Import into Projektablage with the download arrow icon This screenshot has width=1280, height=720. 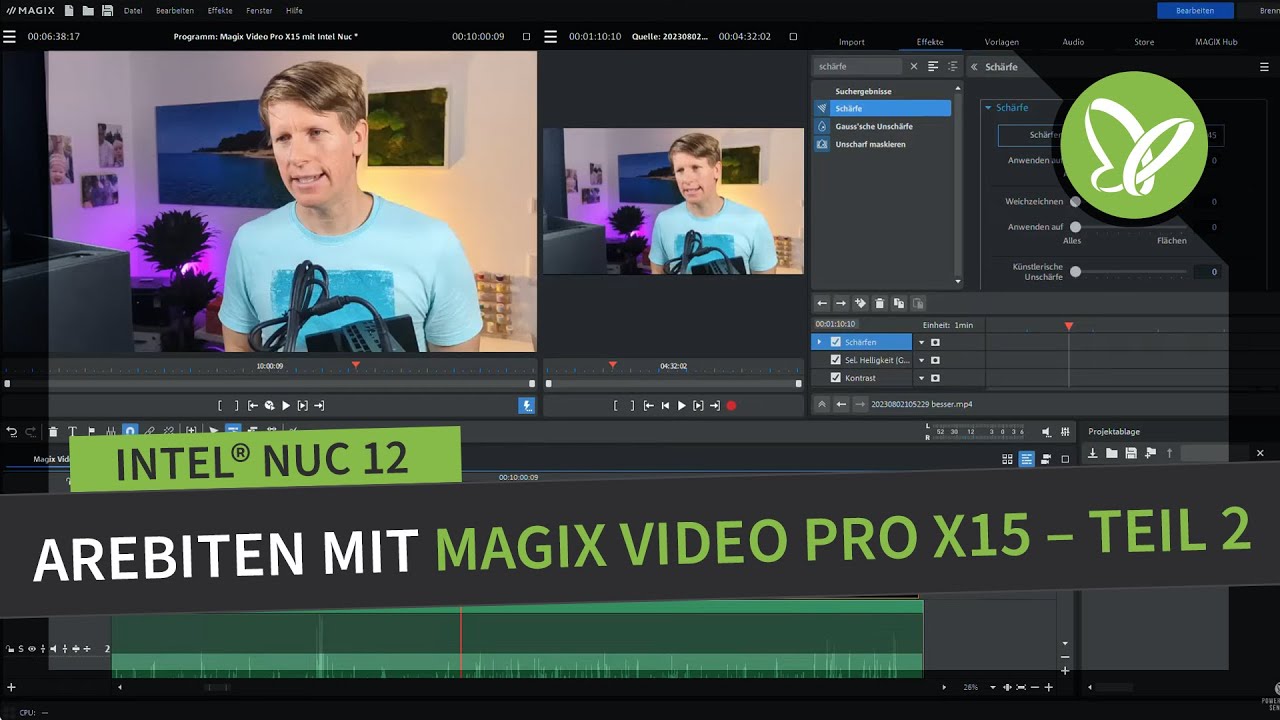pos(1093,453)
